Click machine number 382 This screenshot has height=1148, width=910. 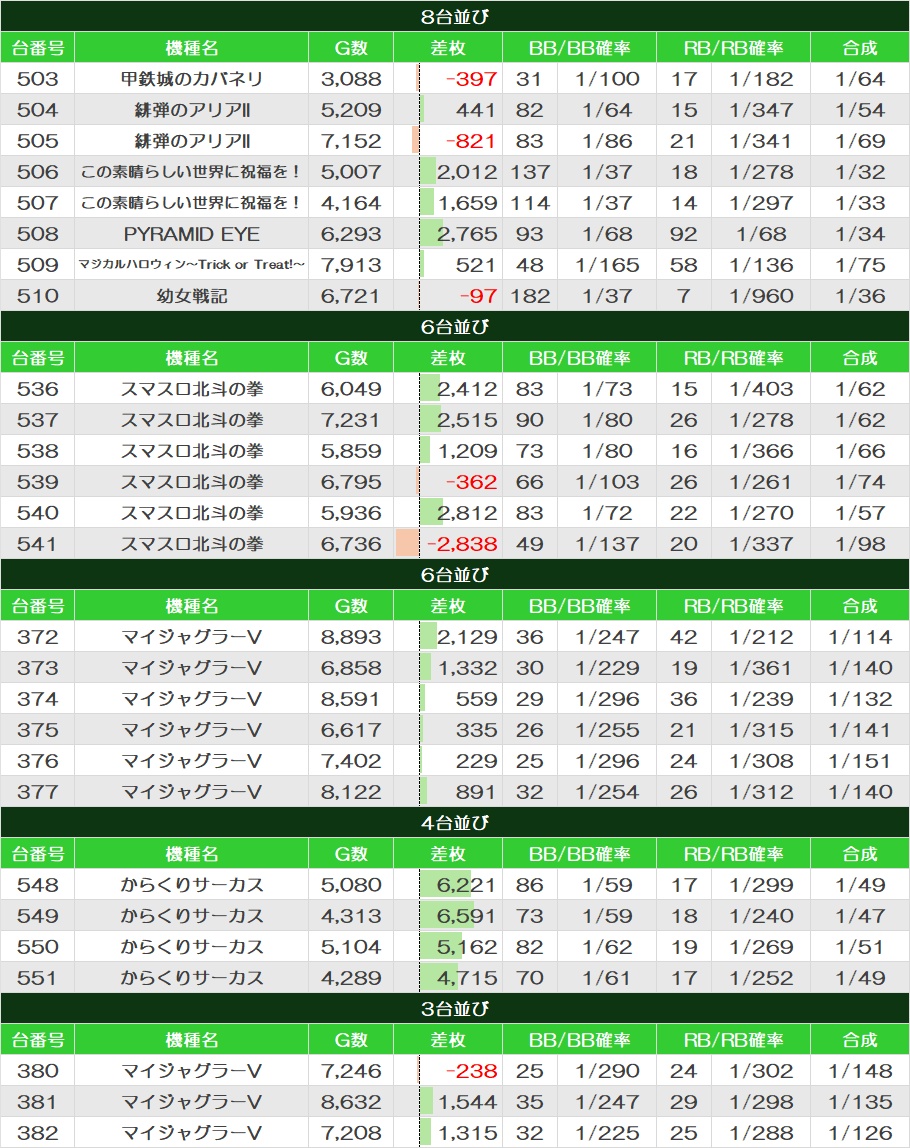click(37, 1133)
